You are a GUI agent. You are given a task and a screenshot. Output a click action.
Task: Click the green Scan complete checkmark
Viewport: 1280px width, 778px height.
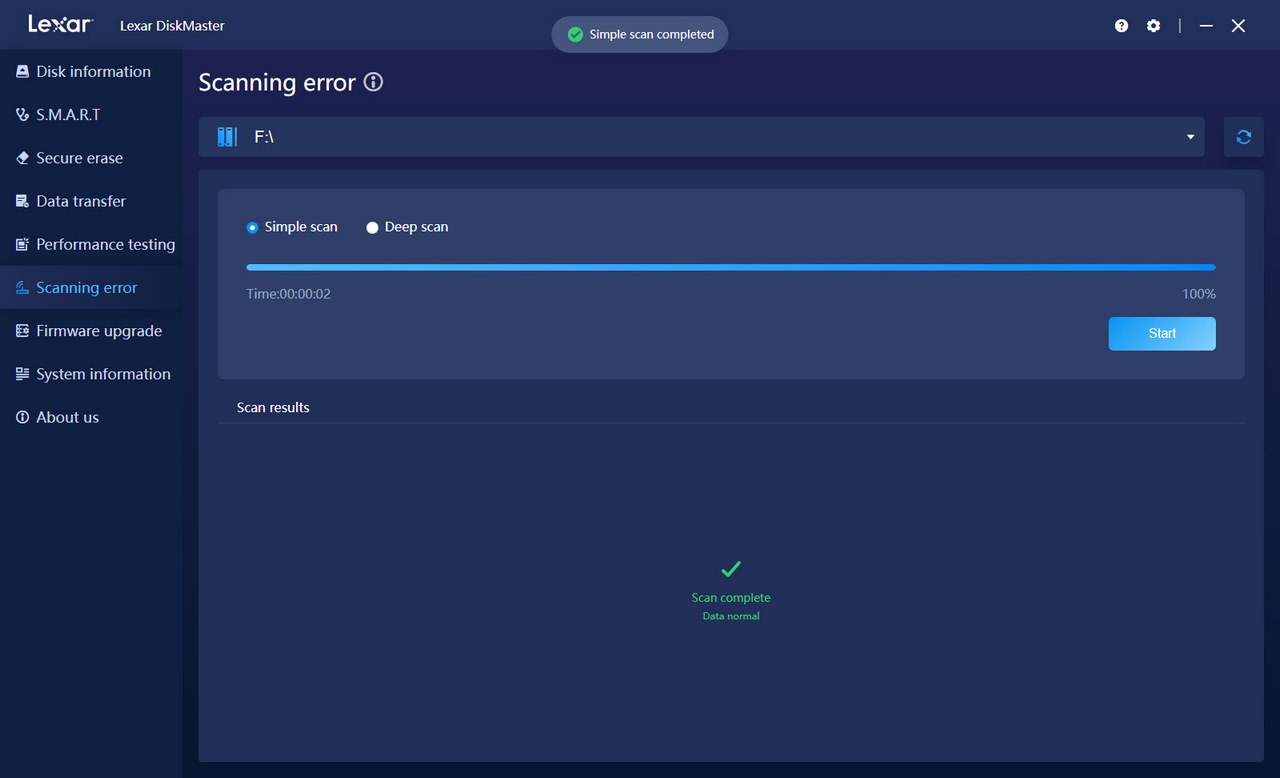(731, 569)
